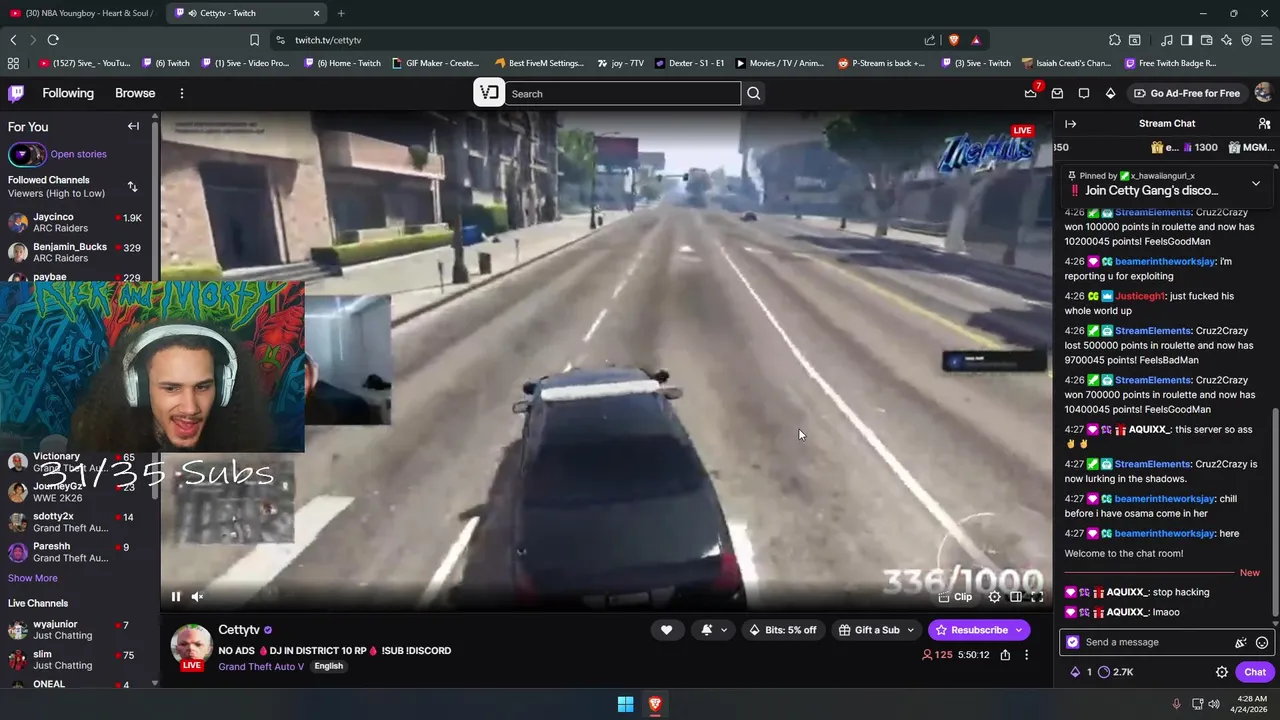Click the Windows Start button
Viewport: 1280px width, 720px height.
tap(625, 704)
